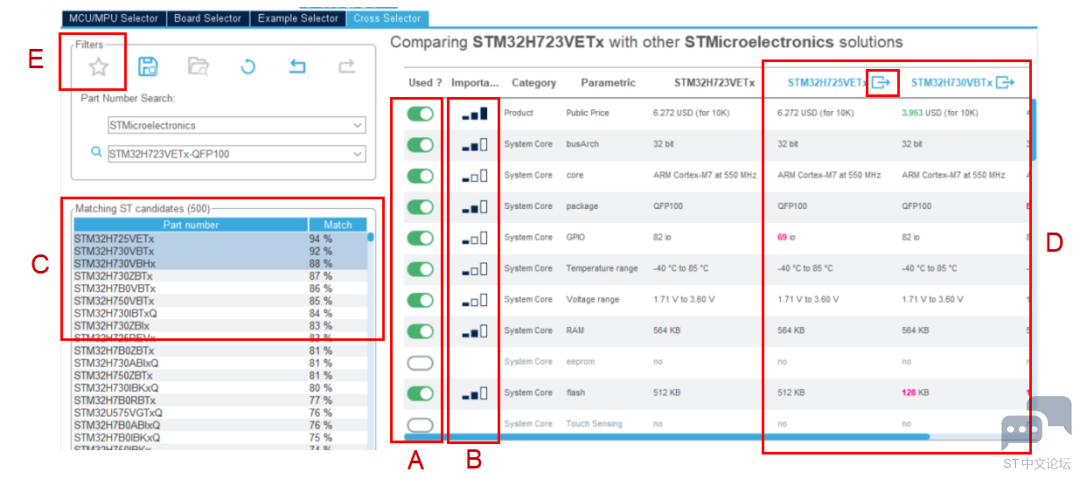1080x479 pixels.
Task: Set importance bars for busArch row
Action: coord(475,145)
